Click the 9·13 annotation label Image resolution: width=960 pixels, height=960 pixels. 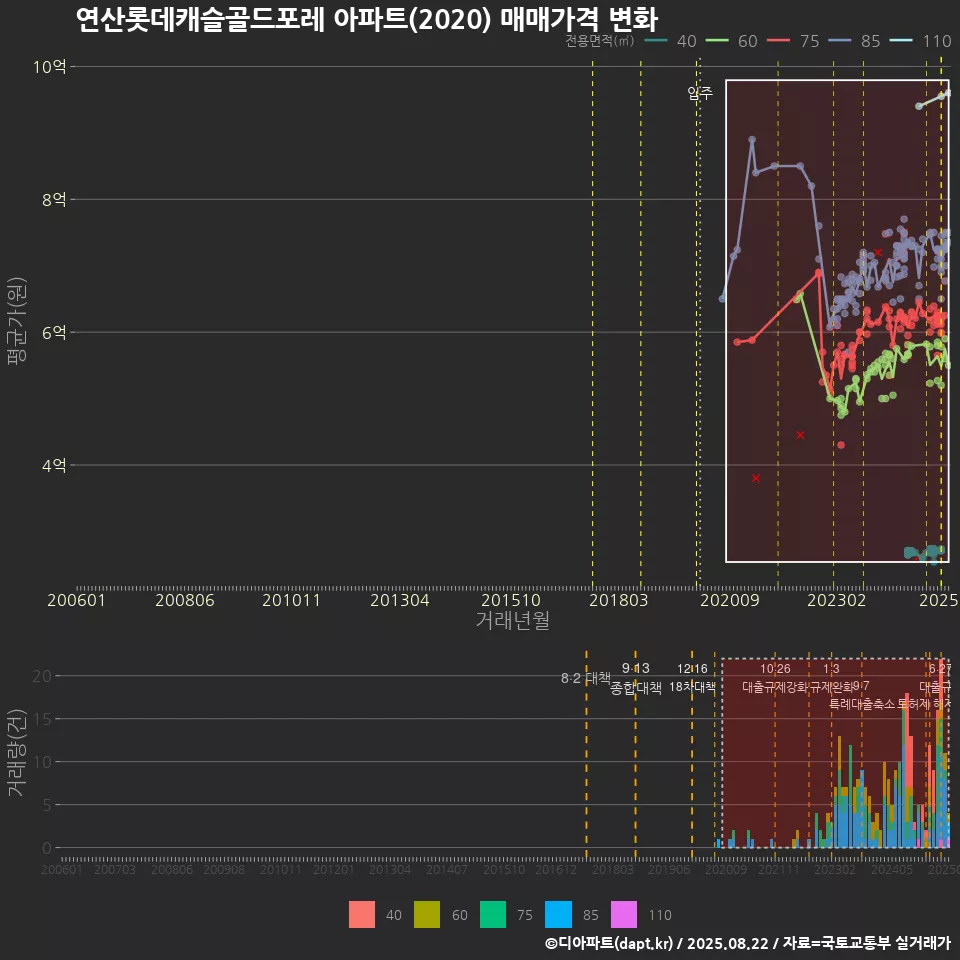click(x=636, y=669)
